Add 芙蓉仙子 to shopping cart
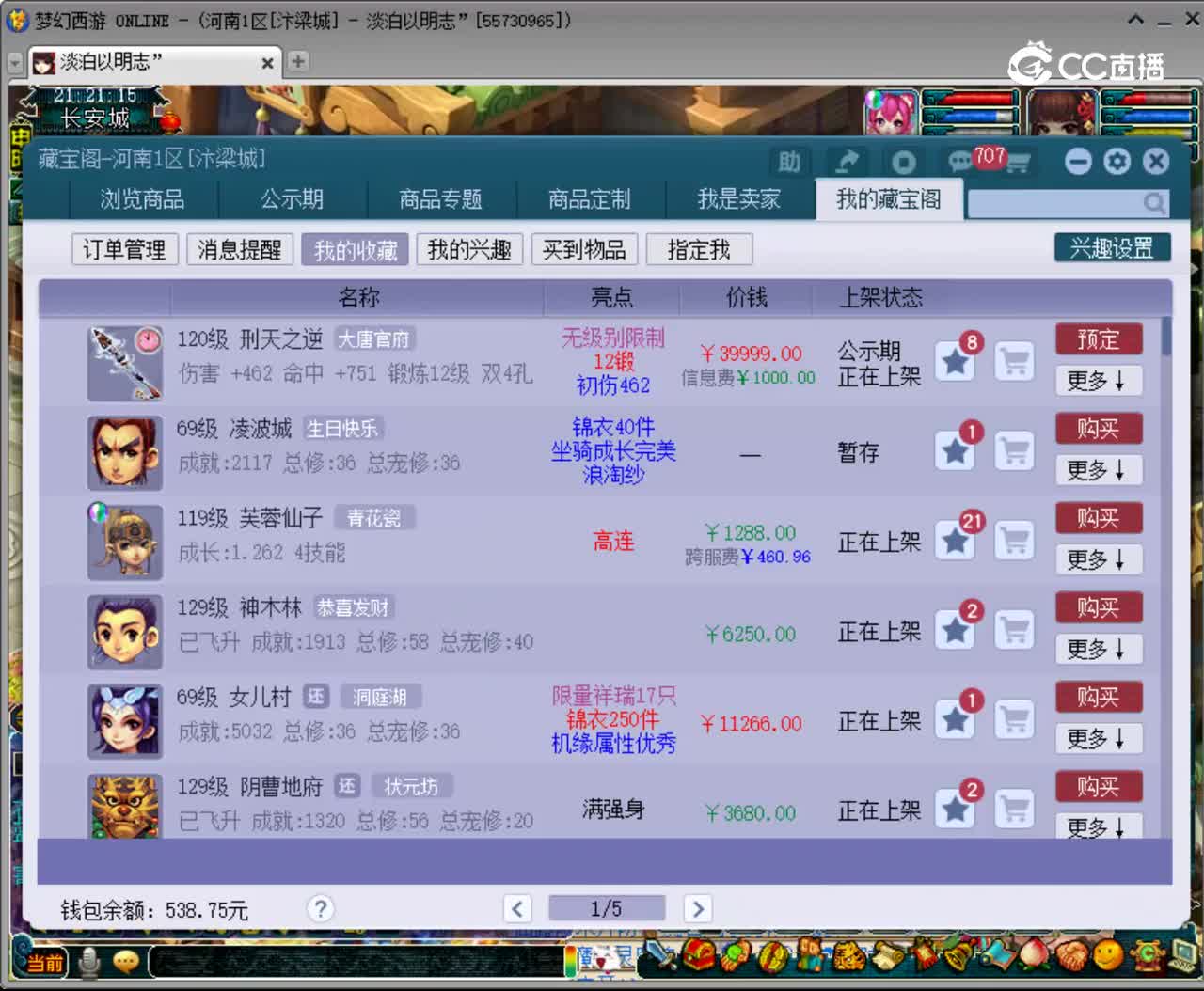 [1014, 541]
